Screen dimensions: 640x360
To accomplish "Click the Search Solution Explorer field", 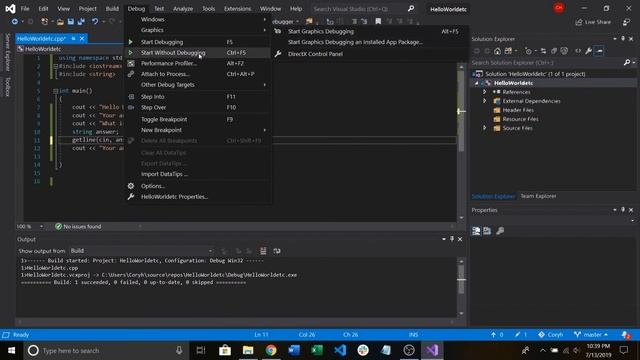I will click(x=547, y=62).
